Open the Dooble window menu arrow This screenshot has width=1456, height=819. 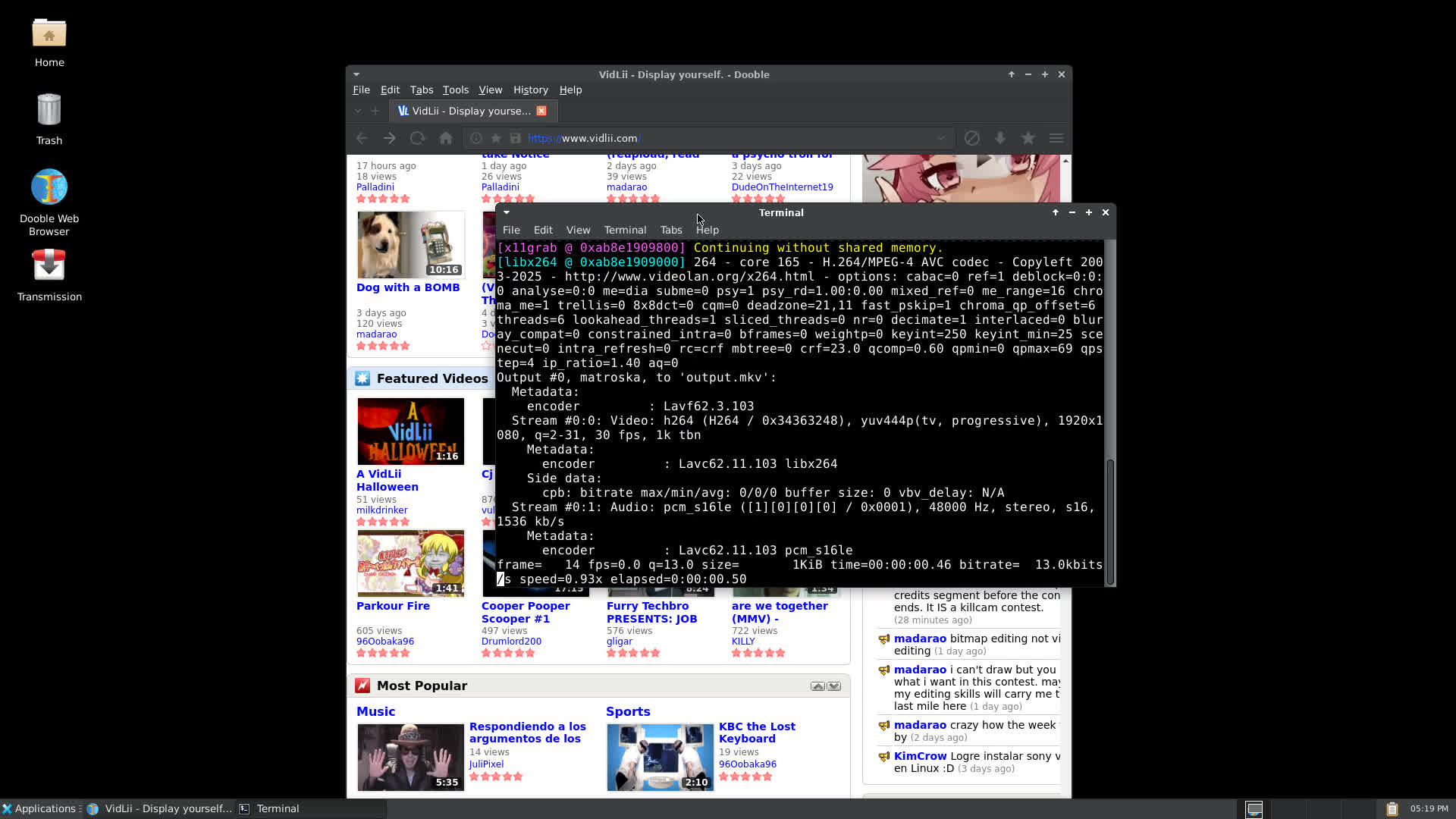(x=356, y=74)
